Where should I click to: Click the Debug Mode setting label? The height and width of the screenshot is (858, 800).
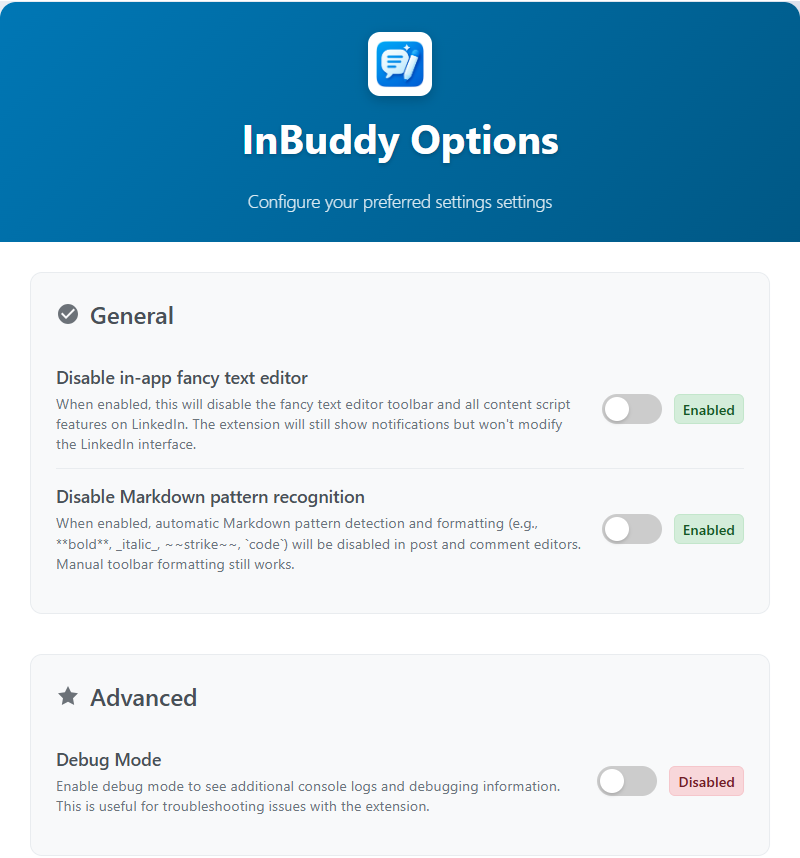(109, 759)
